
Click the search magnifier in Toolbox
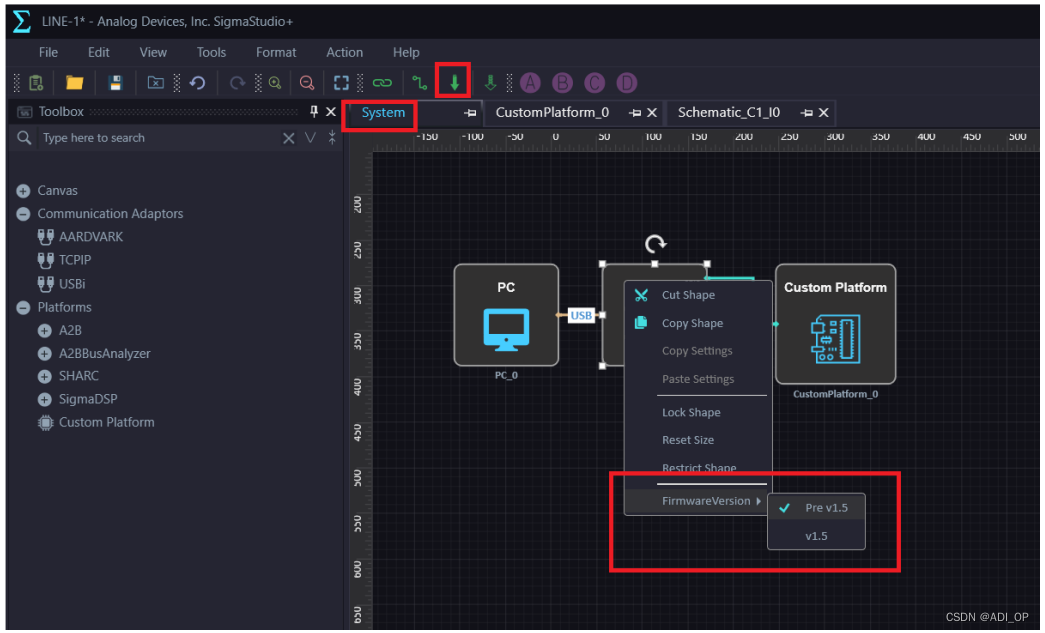(x=24, y=138)
